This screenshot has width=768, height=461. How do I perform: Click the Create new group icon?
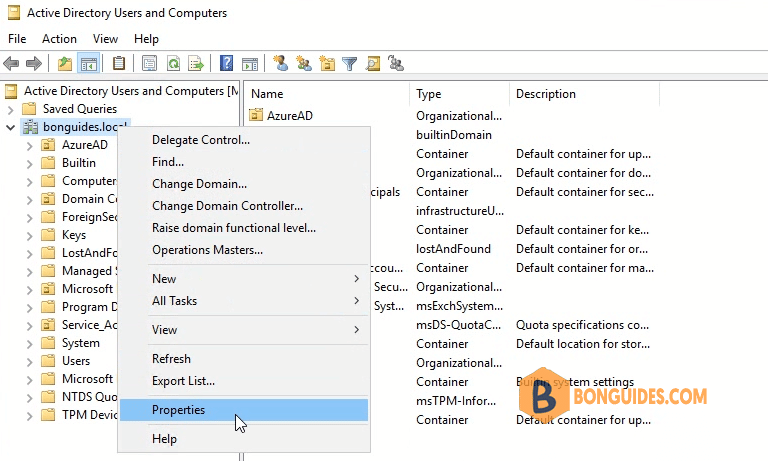304,64
